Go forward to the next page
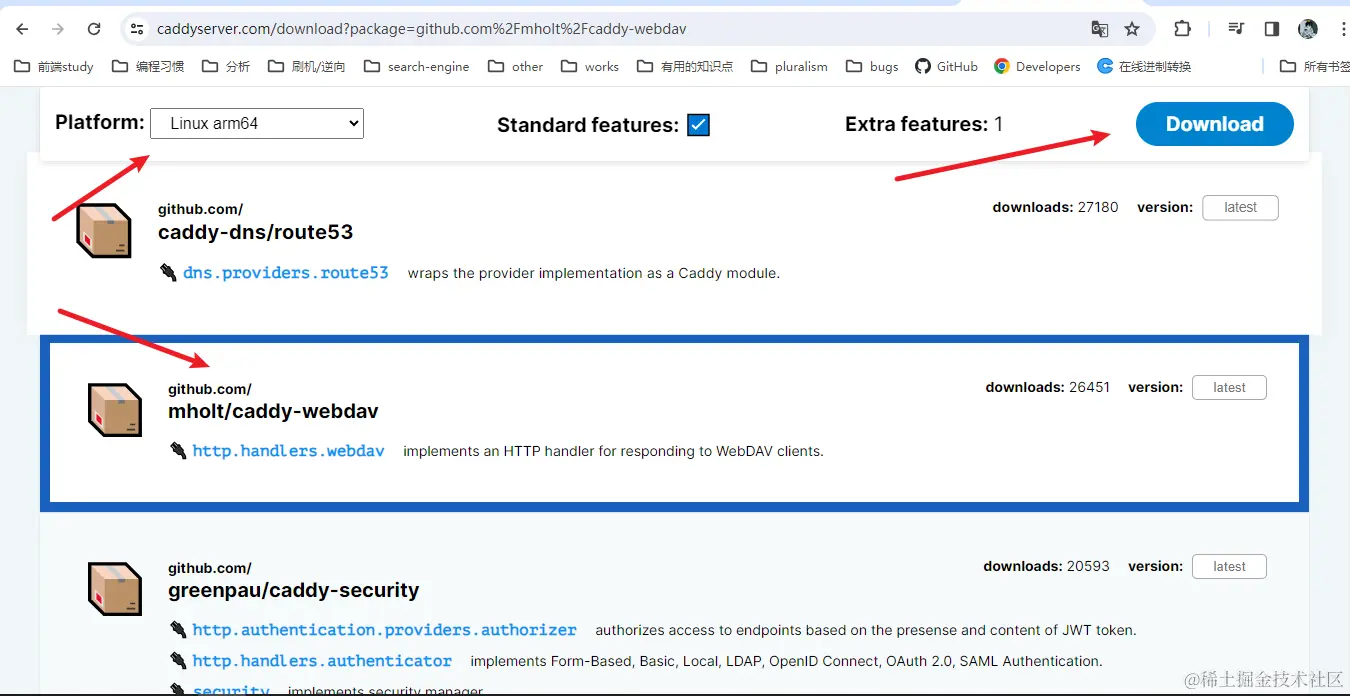Screen dimensions: 1350x696 (x=58, y=29)
